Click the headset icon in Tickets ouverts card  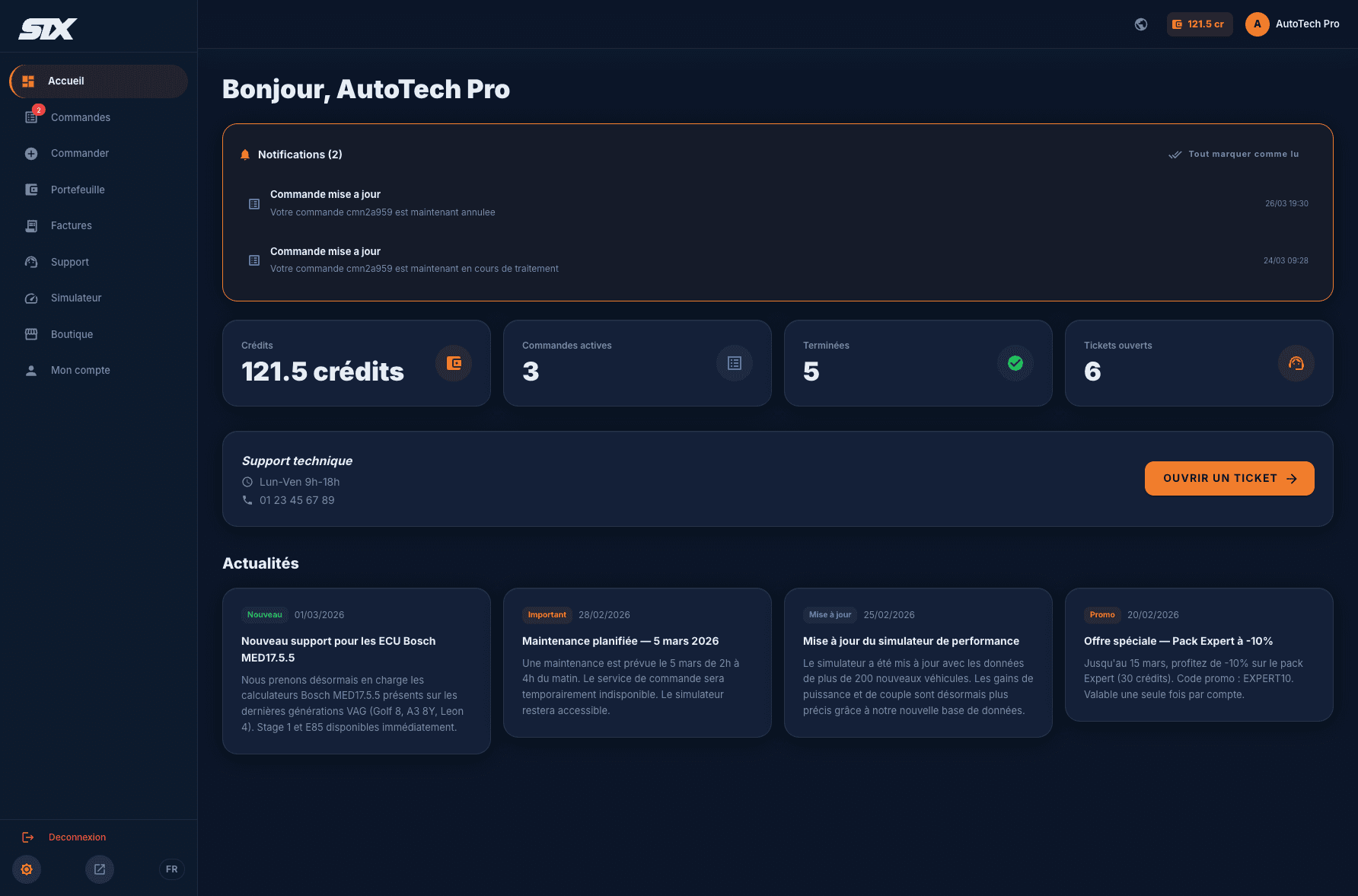1296,363
